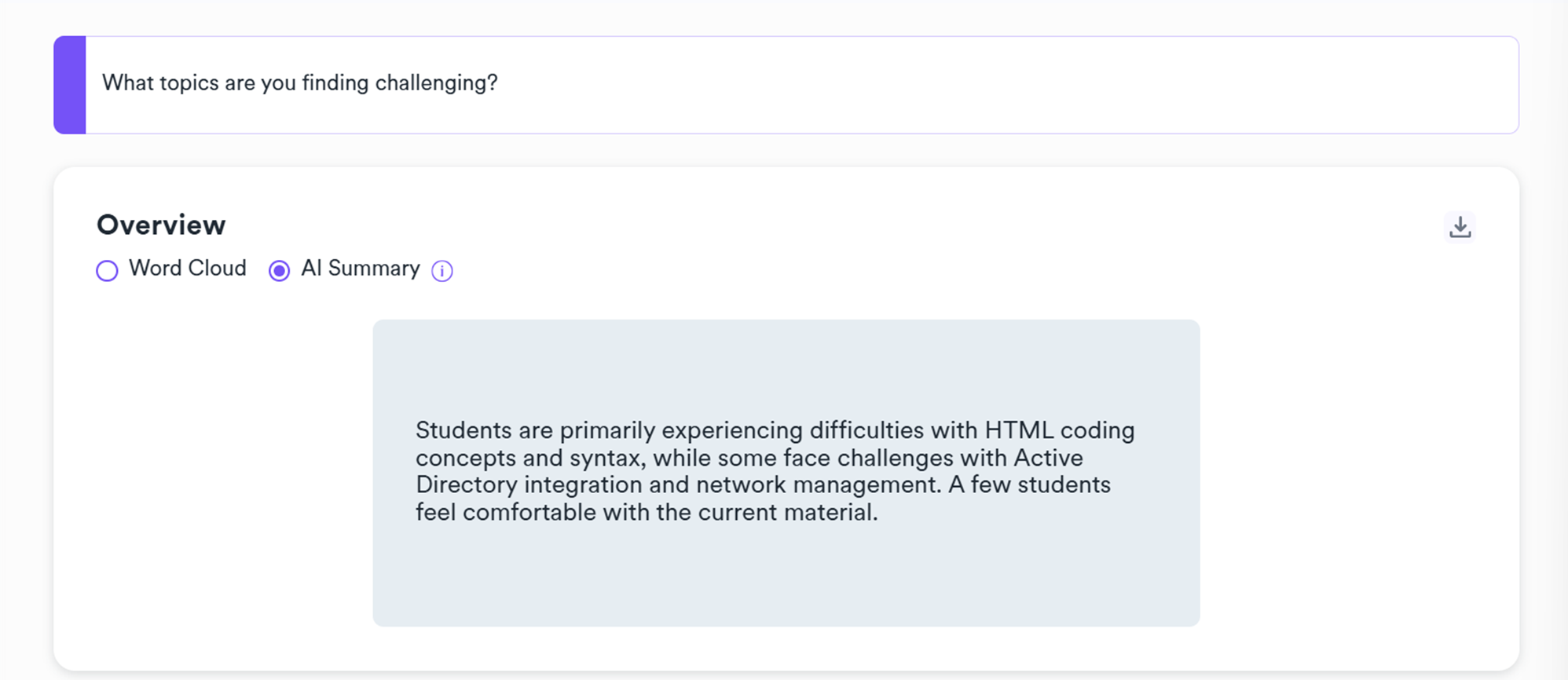The height and width of the screenshot is (680, 1568).
Task: Select the AI Summary radio button
Action: 279,271
